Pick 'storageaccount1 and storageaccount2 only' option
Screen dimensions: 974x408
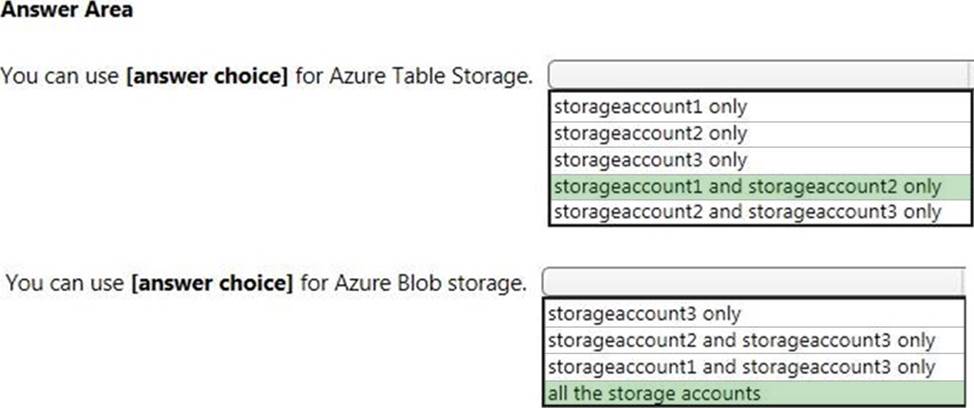pos(747,186)
